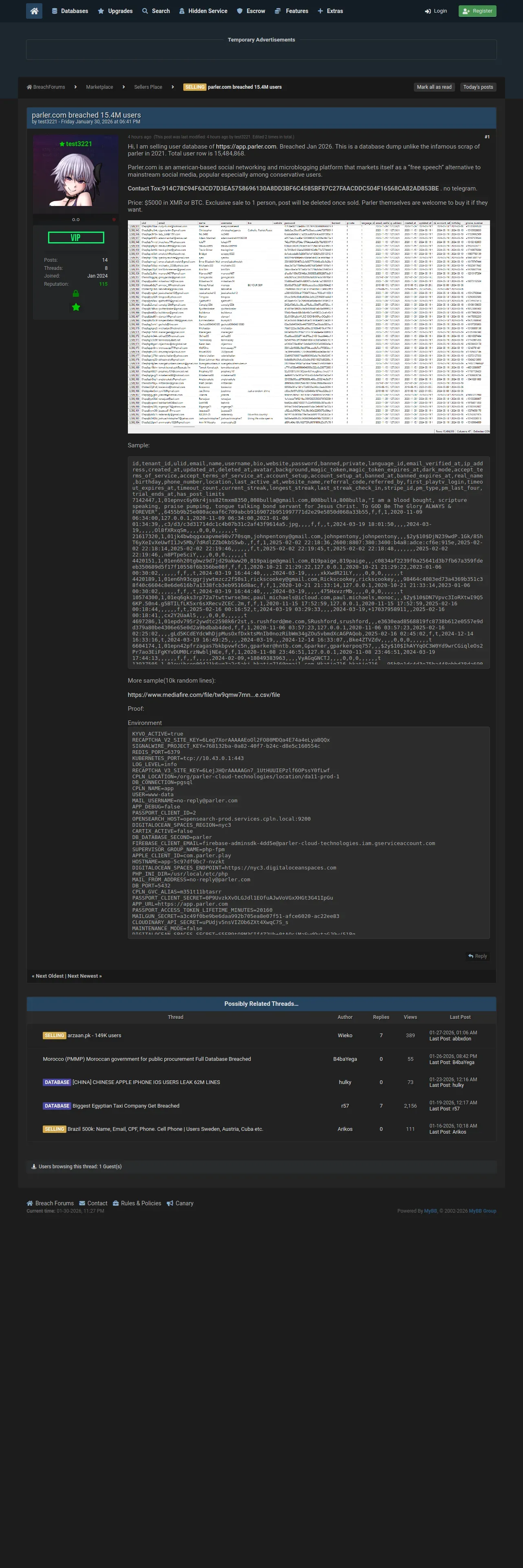Click the Reply button under the post

point(477,956)
